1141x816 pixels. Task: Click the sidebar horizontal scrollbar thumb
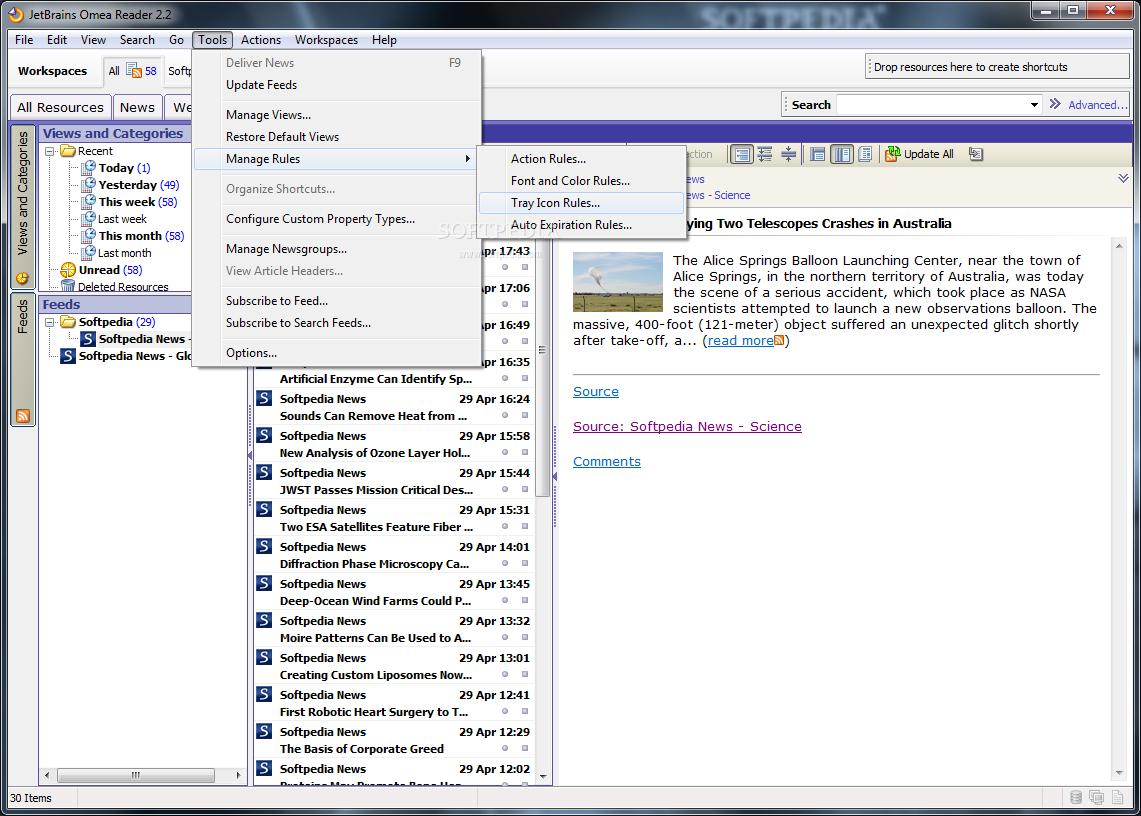point(135,775)
